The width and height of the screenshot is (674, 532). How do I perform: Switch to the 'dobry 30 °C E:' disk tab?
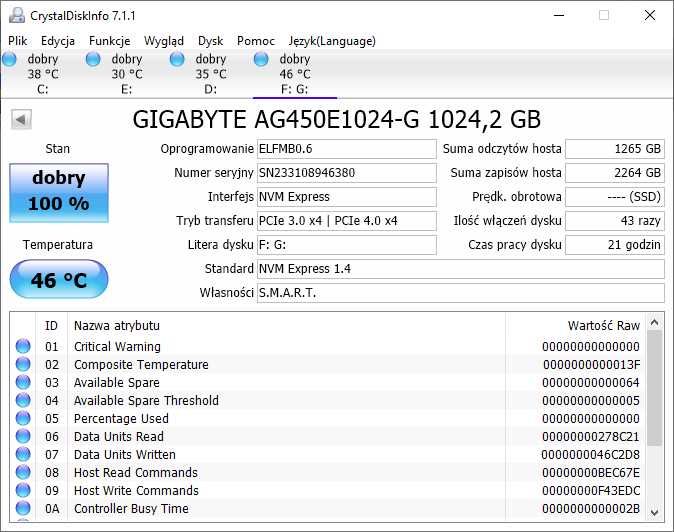[x=126, y=74]
